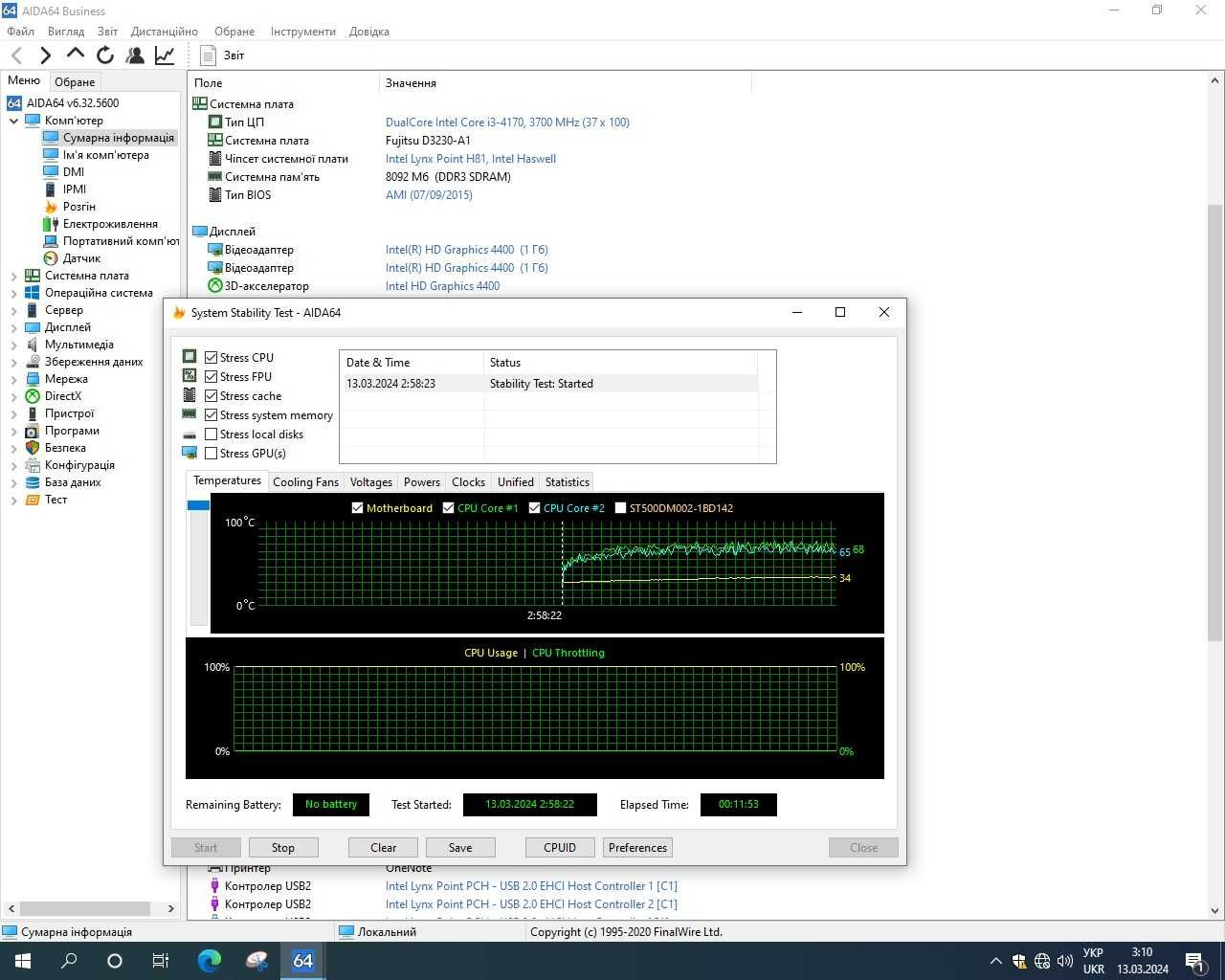Click AIDA64 taskbar icon

point(303,961)
